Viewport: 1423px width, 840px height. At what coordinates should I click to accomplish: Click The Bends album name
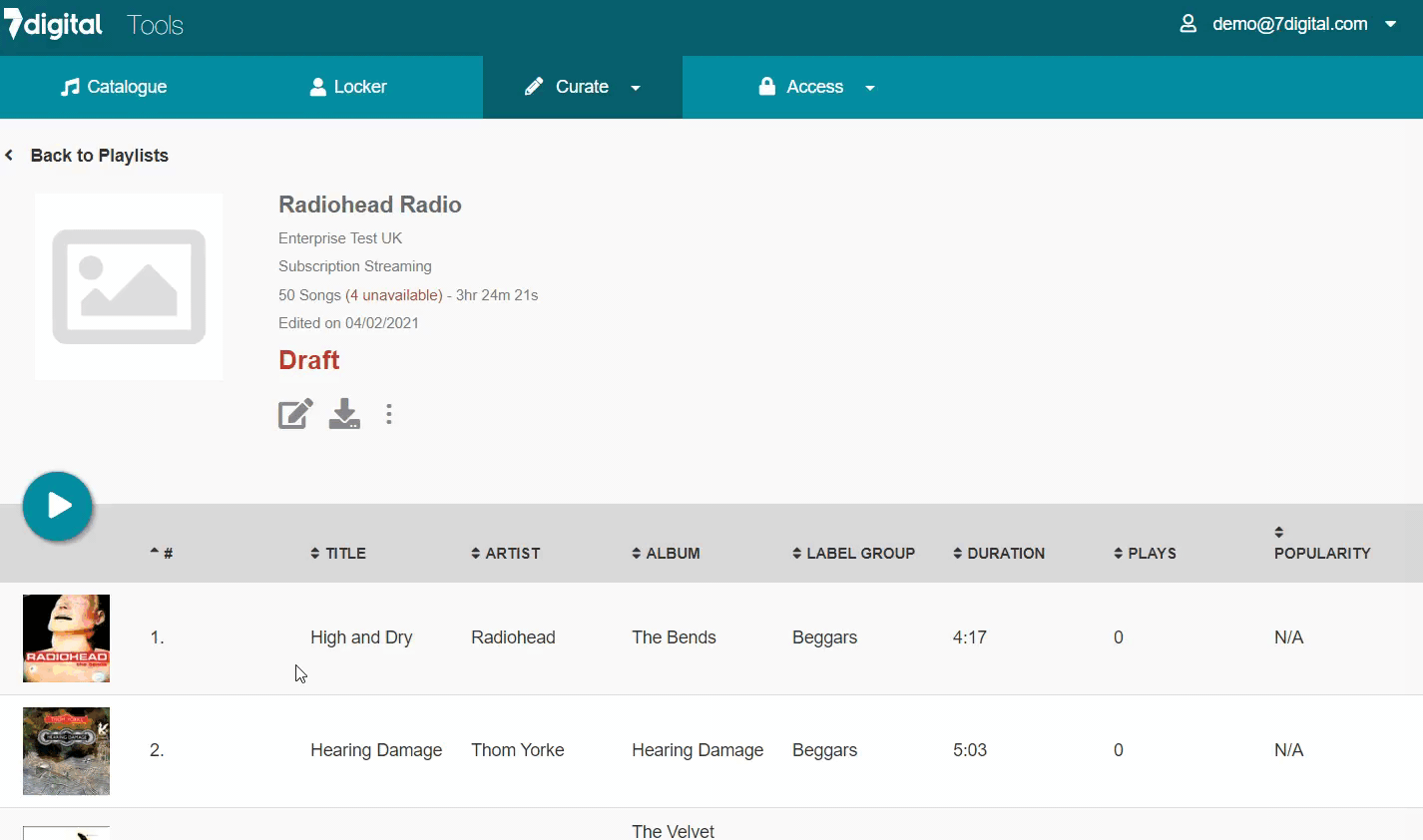[x=674, y=637]
